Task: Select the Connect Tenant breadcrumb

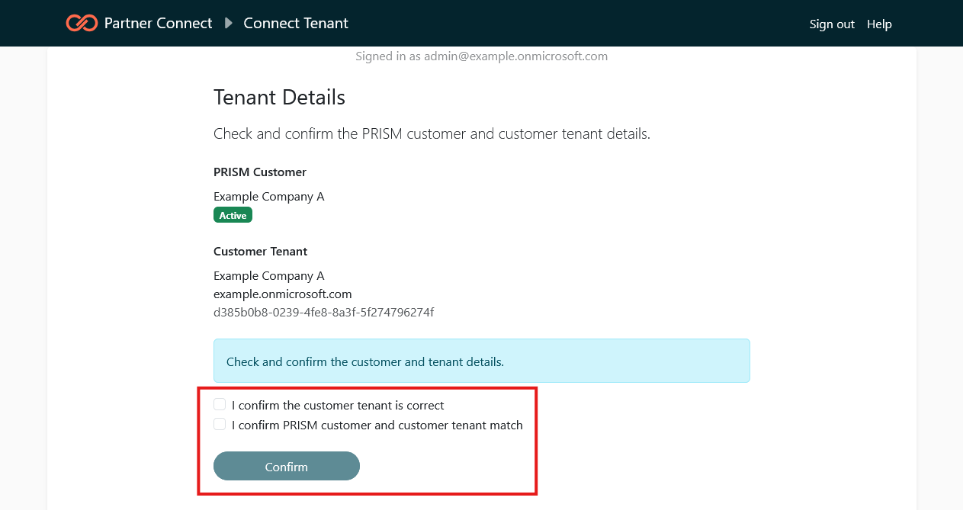Action: (x=295, y=23)
